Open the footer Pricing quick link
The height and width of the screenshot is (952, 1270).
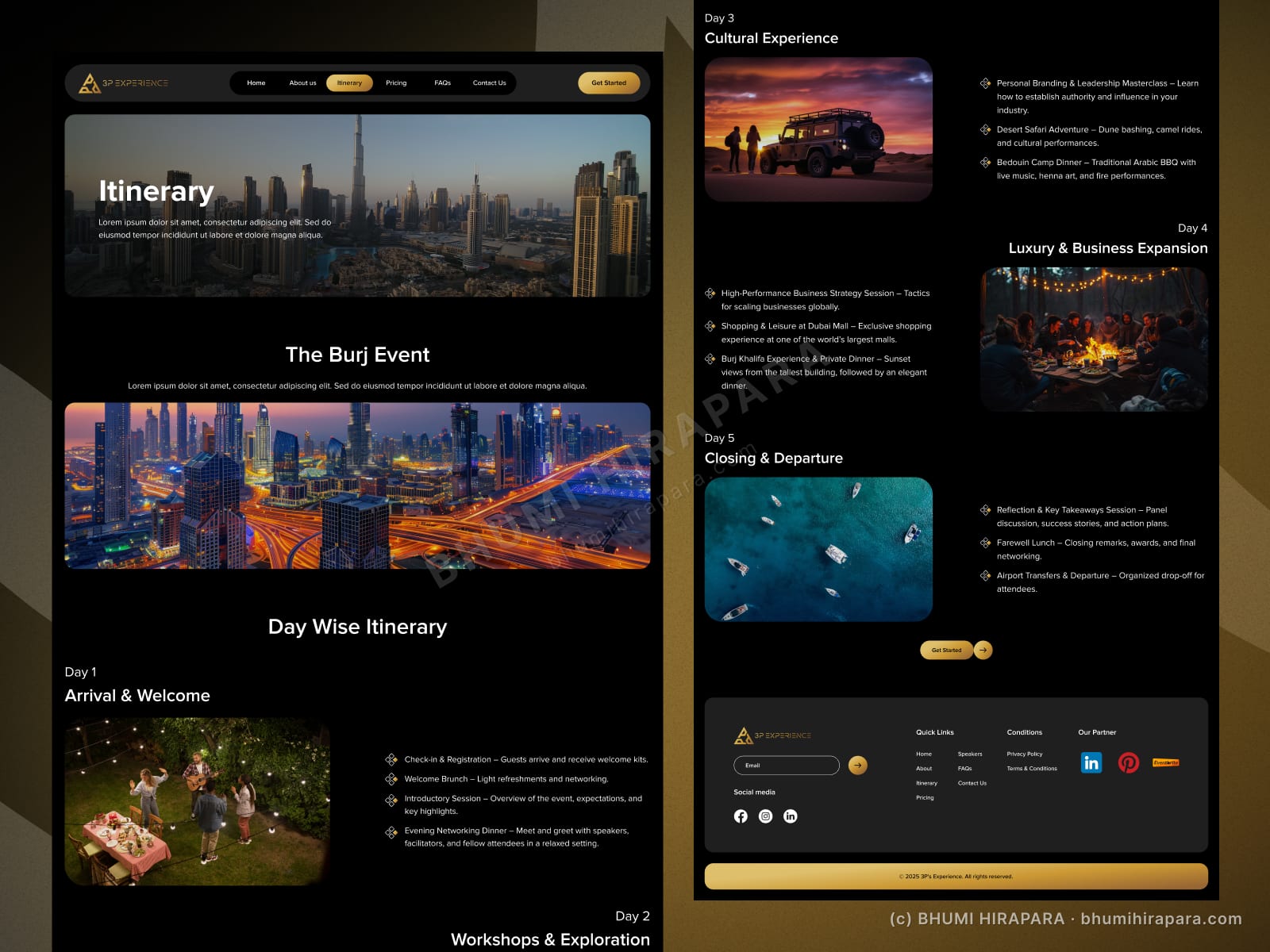point(925,797)
